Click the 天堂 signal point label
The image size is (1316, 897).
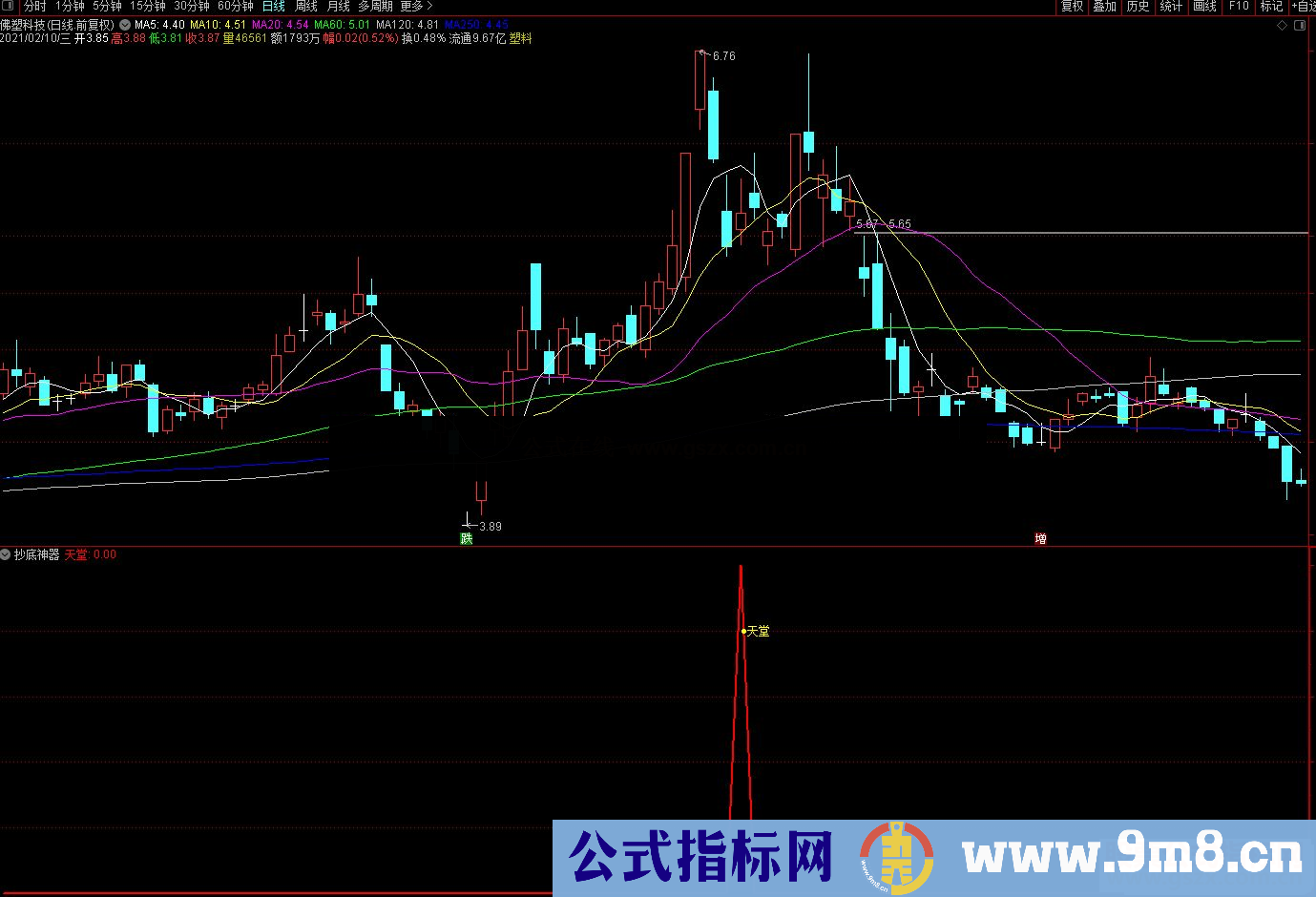pyautogui.click(x=758, y=632)
